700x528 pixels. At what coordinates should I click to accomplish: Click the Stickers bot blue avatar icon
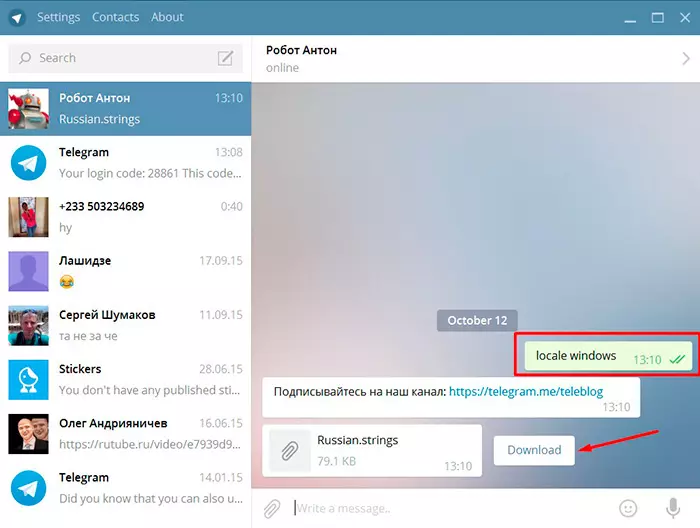point(29,379)
